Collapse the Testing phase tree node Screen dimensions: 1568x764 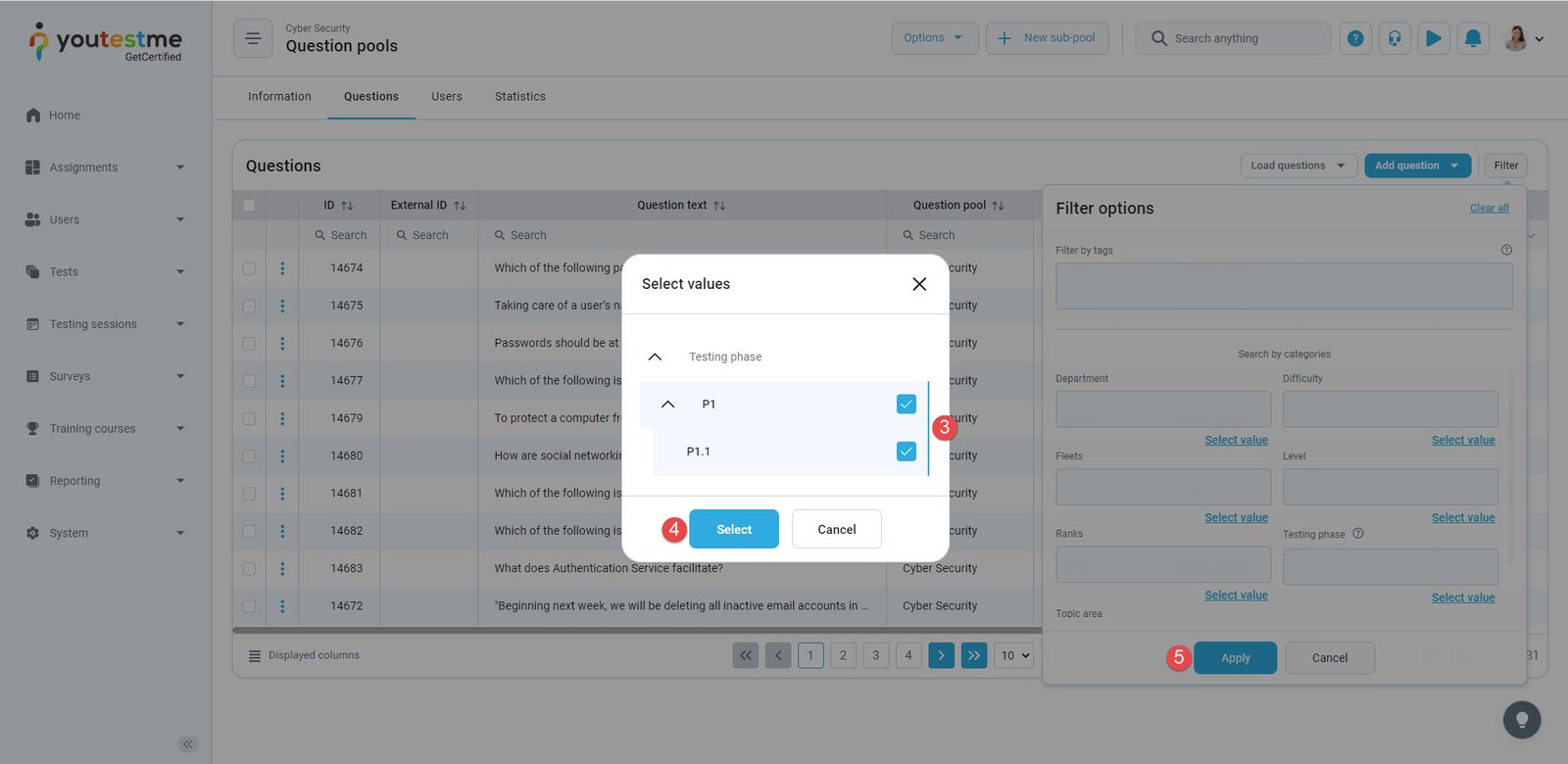tap(656, 358)
